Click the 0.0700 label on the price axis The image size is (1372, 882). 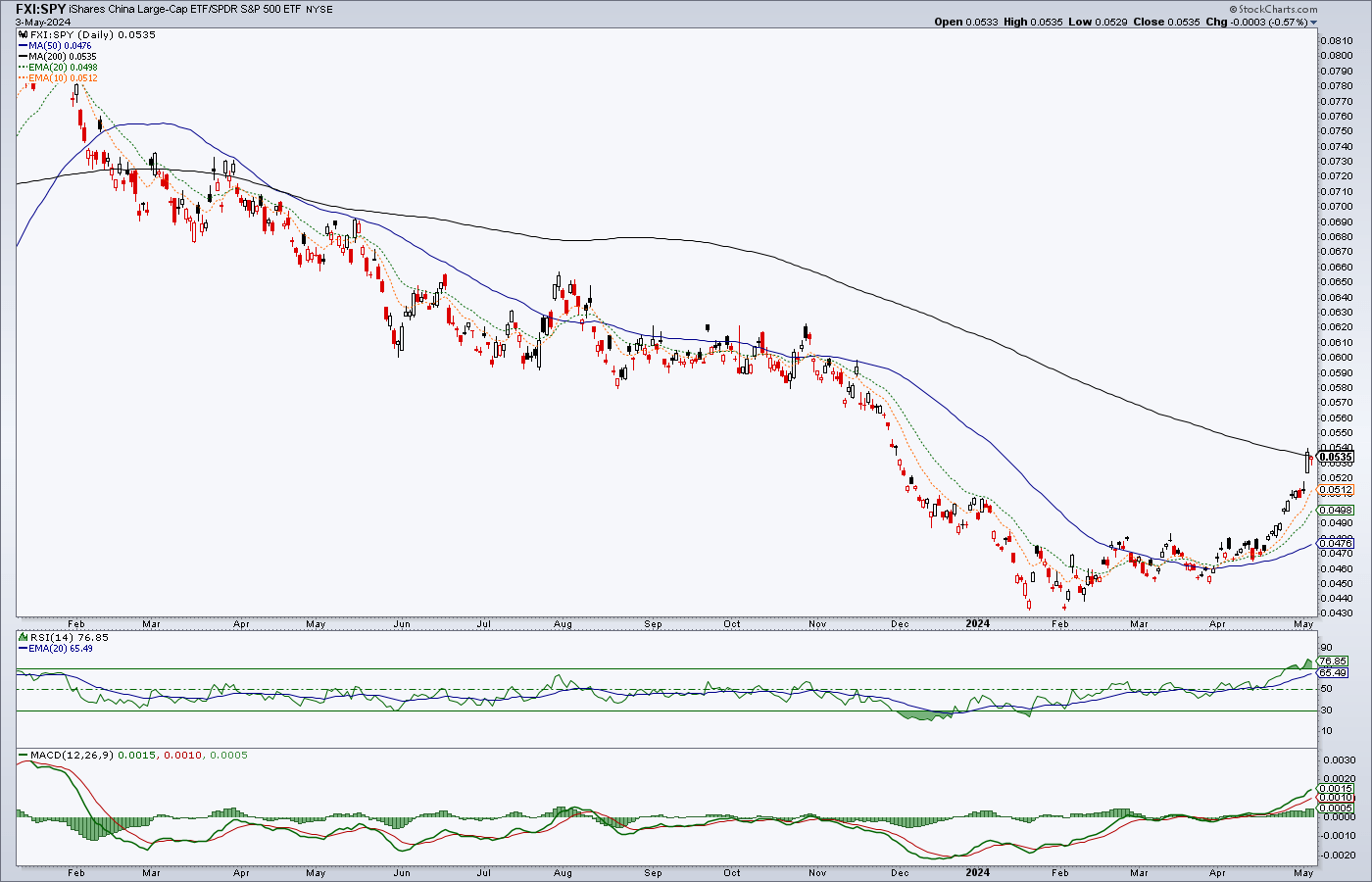(x=1336, y=207)
